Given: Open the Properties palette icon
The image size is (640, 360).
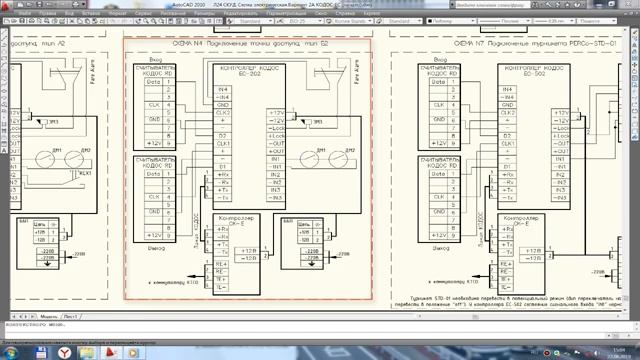Looking at the screenshot, I should (x=171, y=21).
